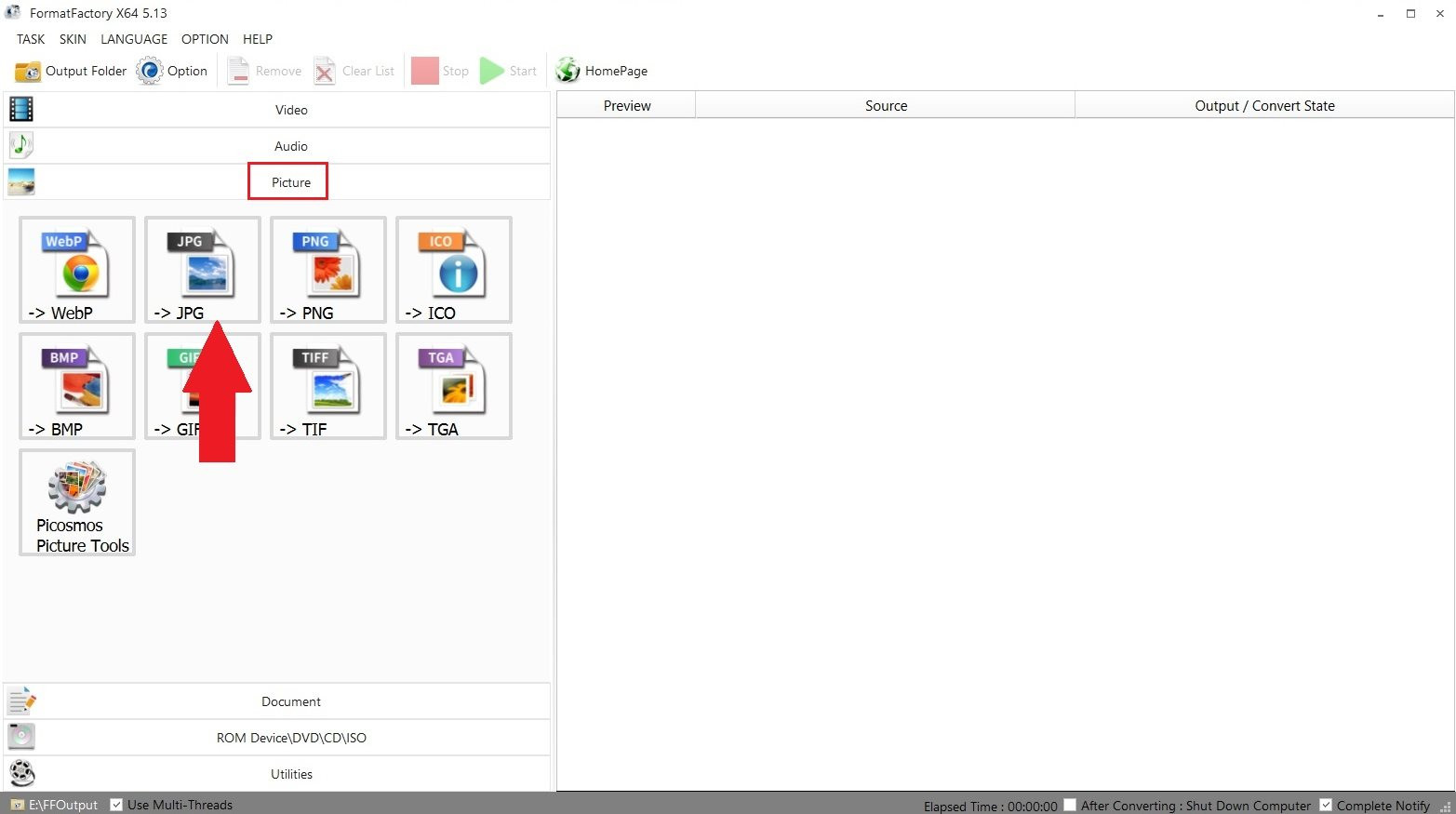This screenshot has height=814, width=1456.
Task: Select the BMP conversion icon
Action: (x=77, y=386)
